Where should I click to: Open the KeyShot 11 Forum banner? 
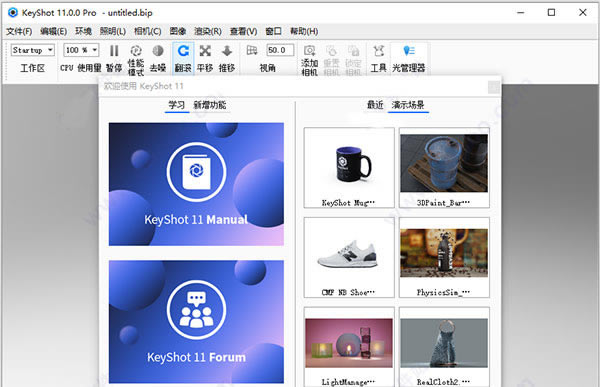[196, 322]
